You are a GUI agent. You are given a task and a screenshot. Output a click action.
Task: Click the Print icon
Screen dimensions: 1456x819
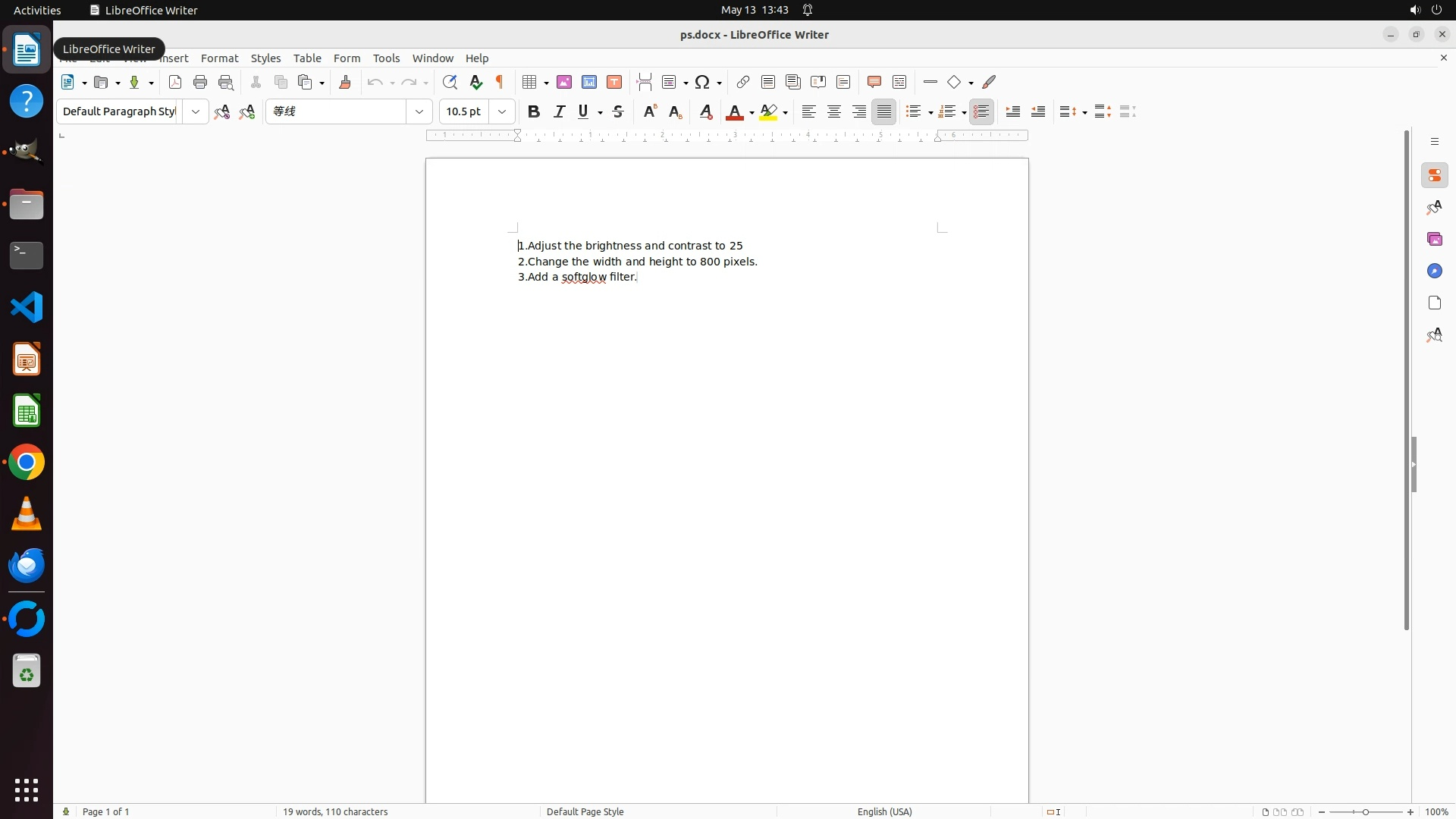point(200,82)
